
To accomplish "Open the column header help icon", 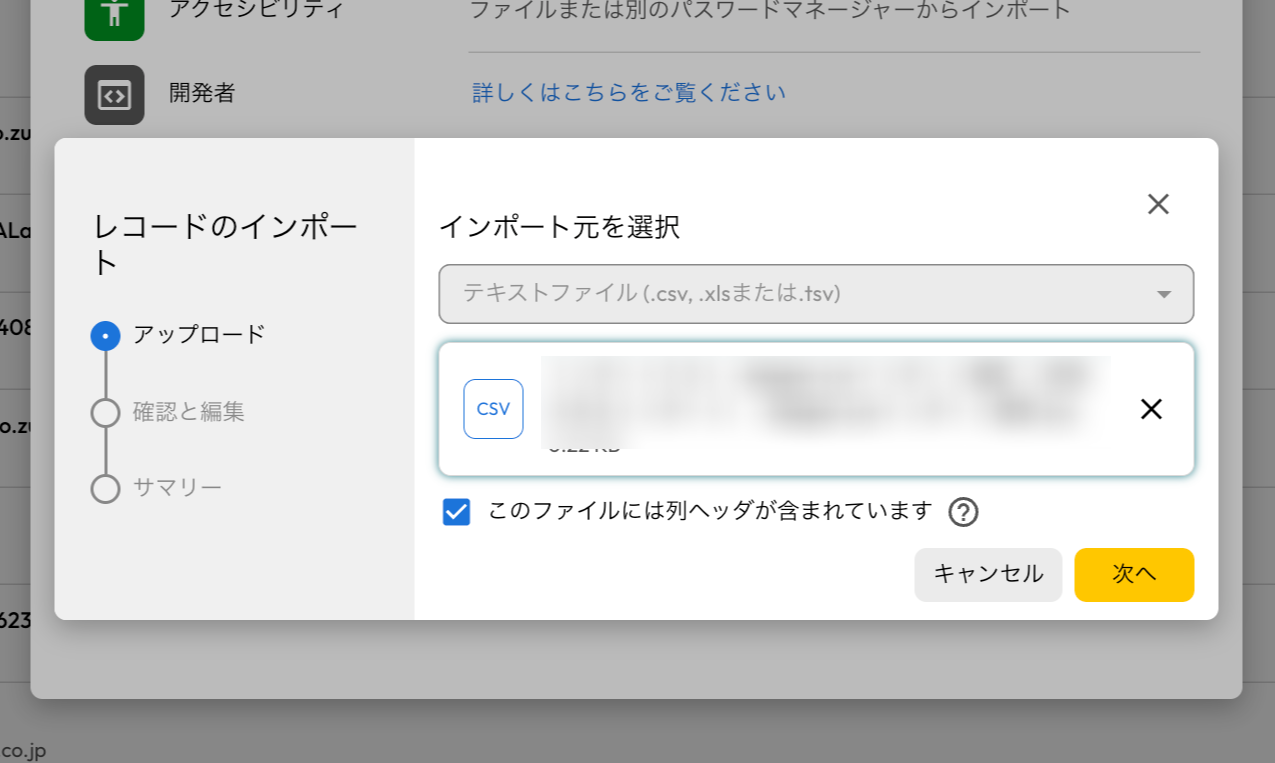I will click(963, 512).
